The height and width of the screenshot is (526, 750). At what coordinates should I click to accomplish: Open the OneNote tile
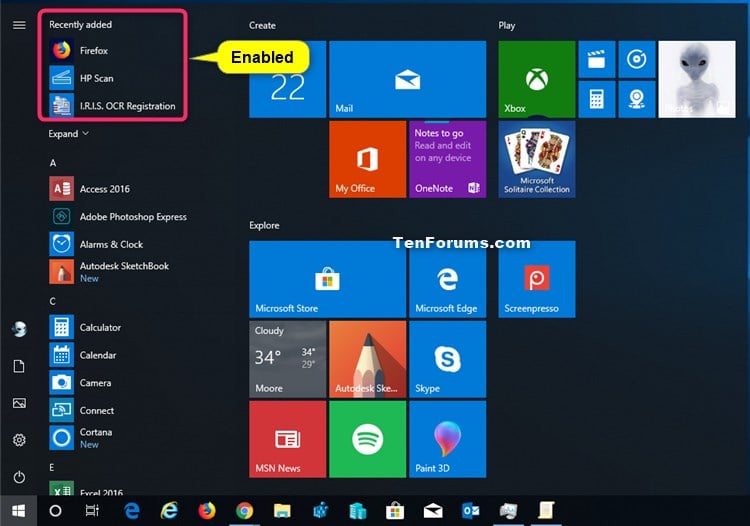448,159
